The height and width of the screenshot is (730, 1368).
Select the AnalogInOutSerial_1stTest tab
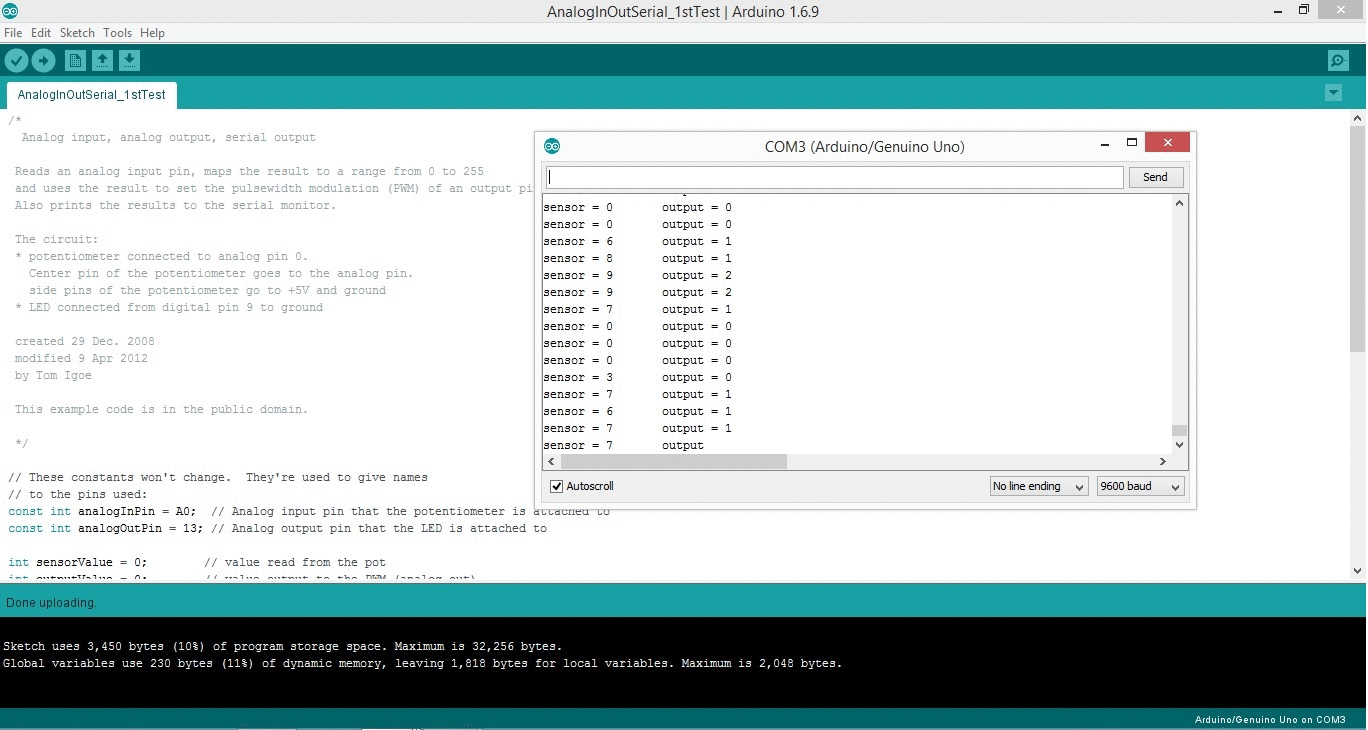point(92,95)
